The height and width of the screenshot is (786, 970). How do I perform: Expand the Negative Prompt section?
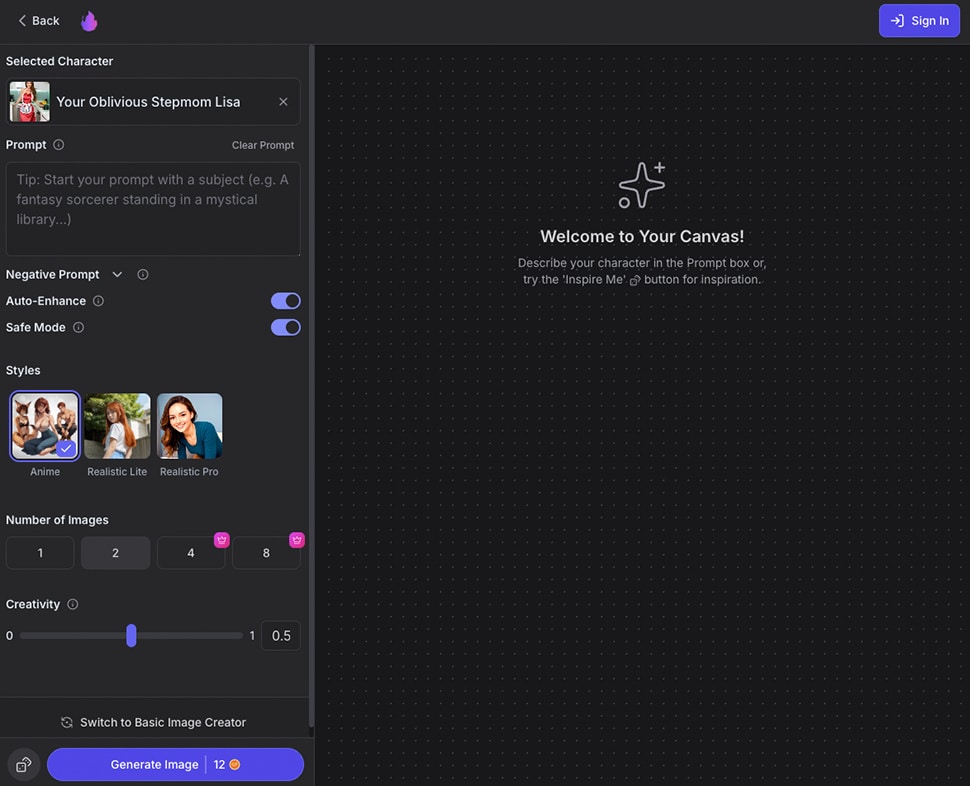pyautogui.click(x=117, y=275)
